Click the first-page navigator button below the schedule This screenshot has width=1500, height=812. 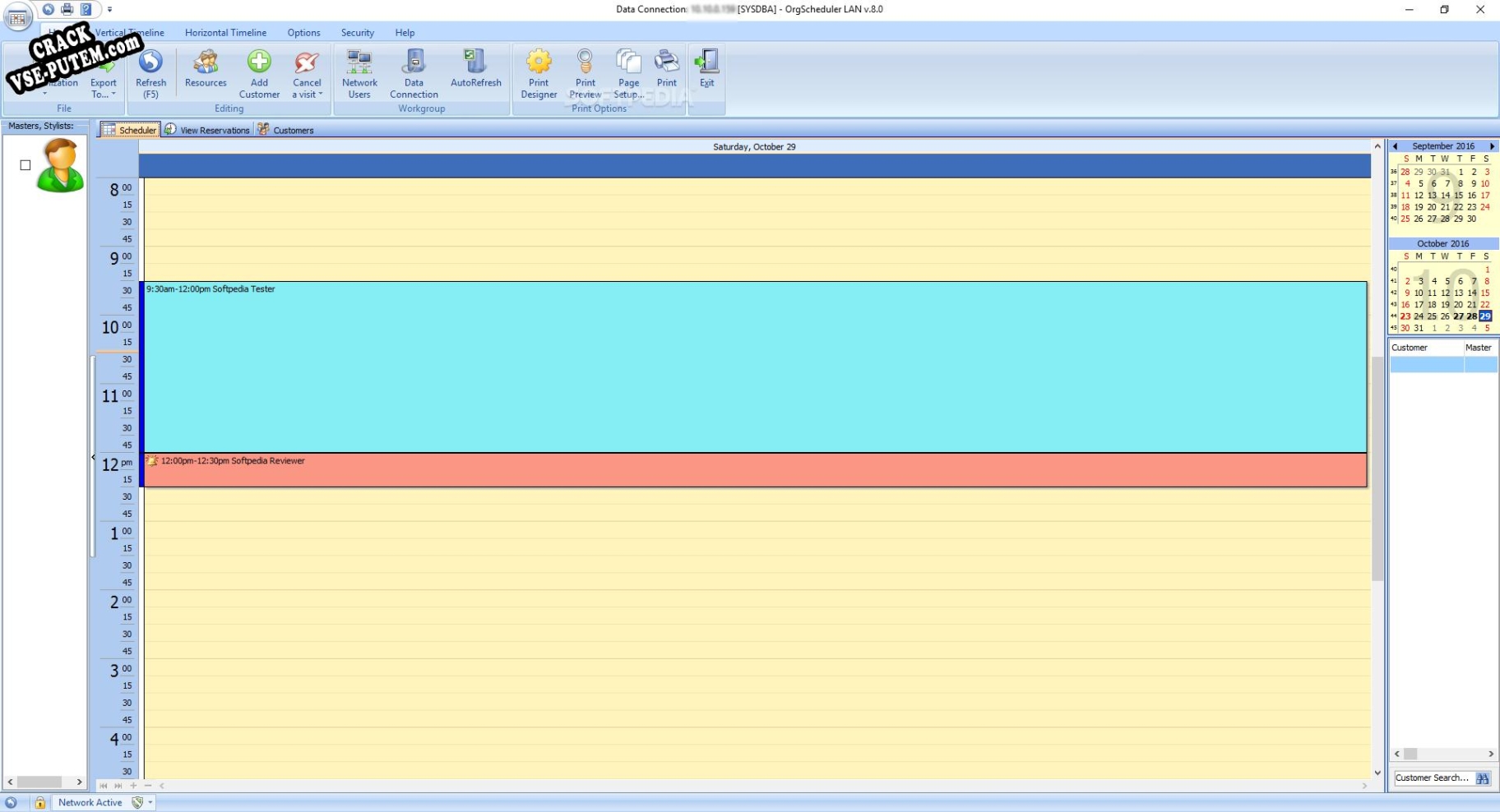tap(104, 786)
